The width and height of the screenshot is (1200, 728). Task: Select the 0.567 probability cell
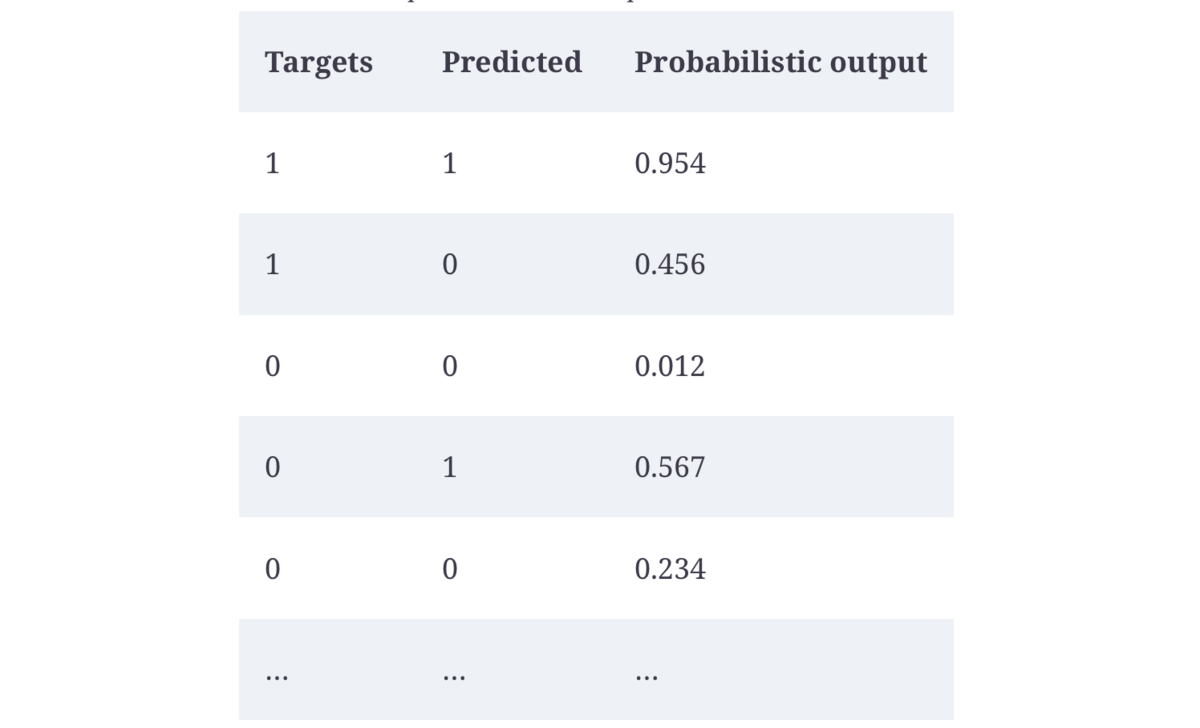pos(670,467)
